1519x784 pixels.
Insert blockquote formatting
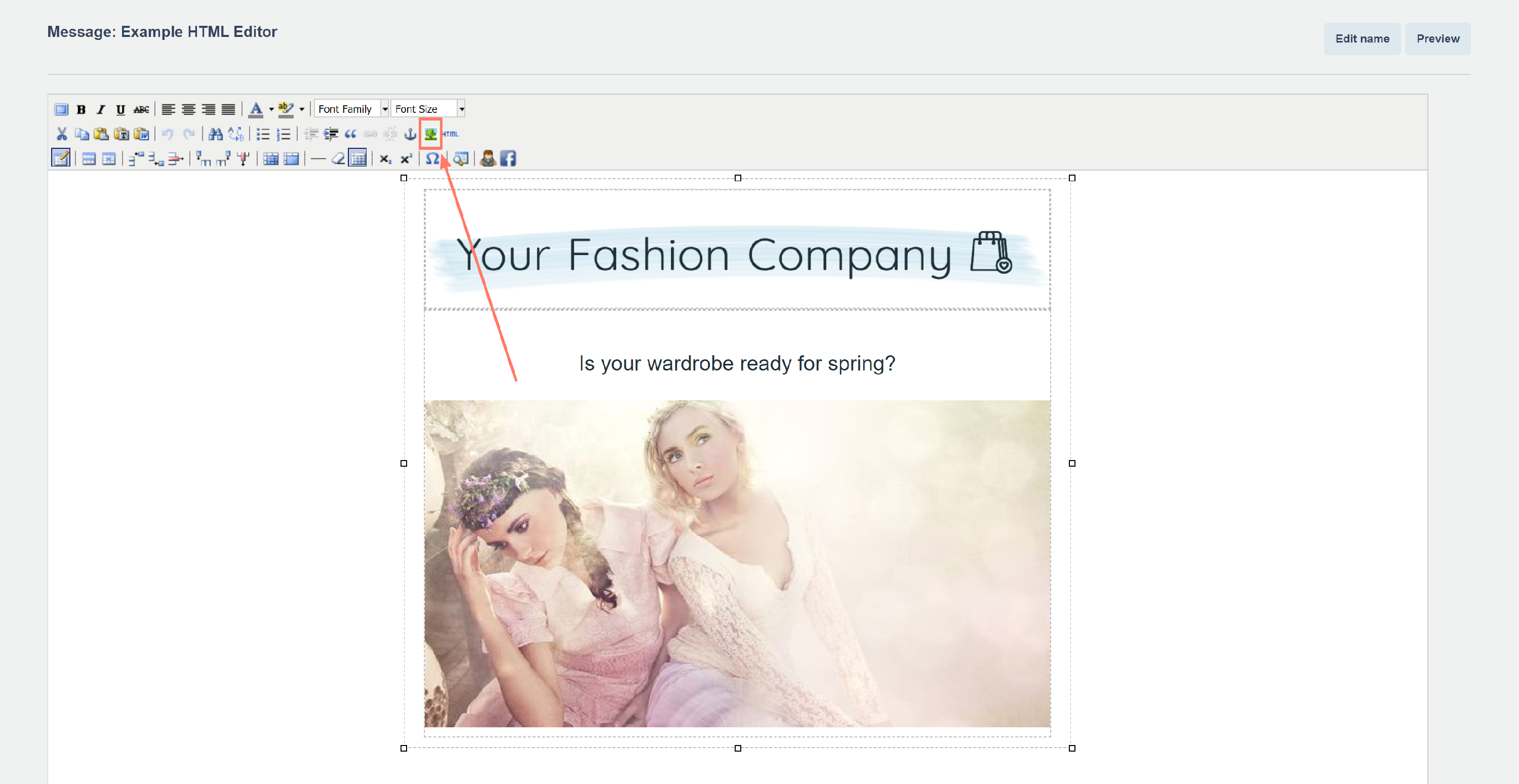pos(350,135)
